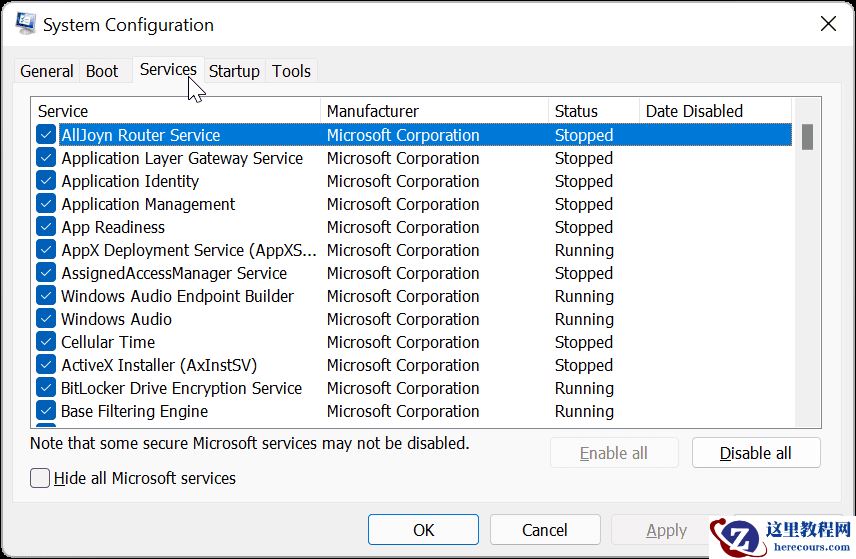
Task: Uncheck the AllJoyn Router Service checkbox
Action: point(46,134)
